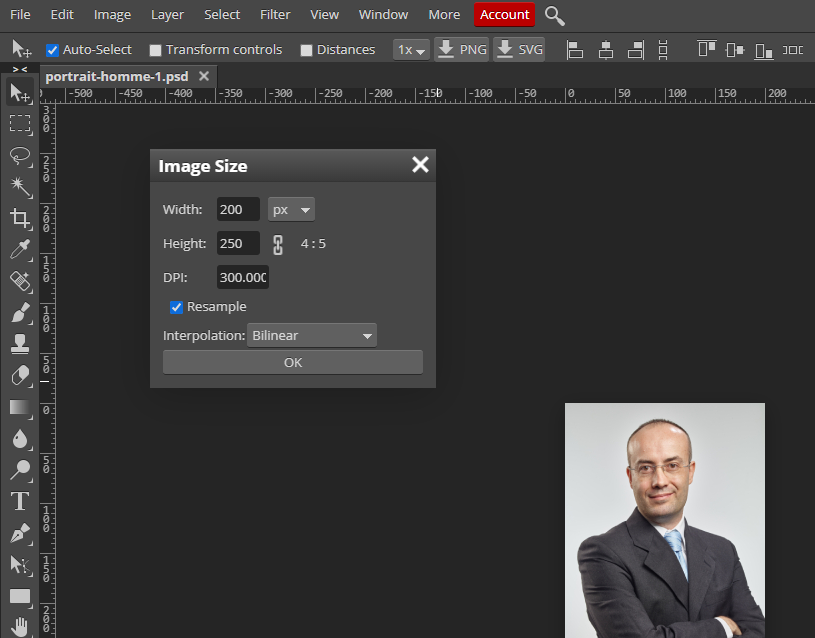
Task: Select the Magic Wand tool
Action: [x=20, y=187]
